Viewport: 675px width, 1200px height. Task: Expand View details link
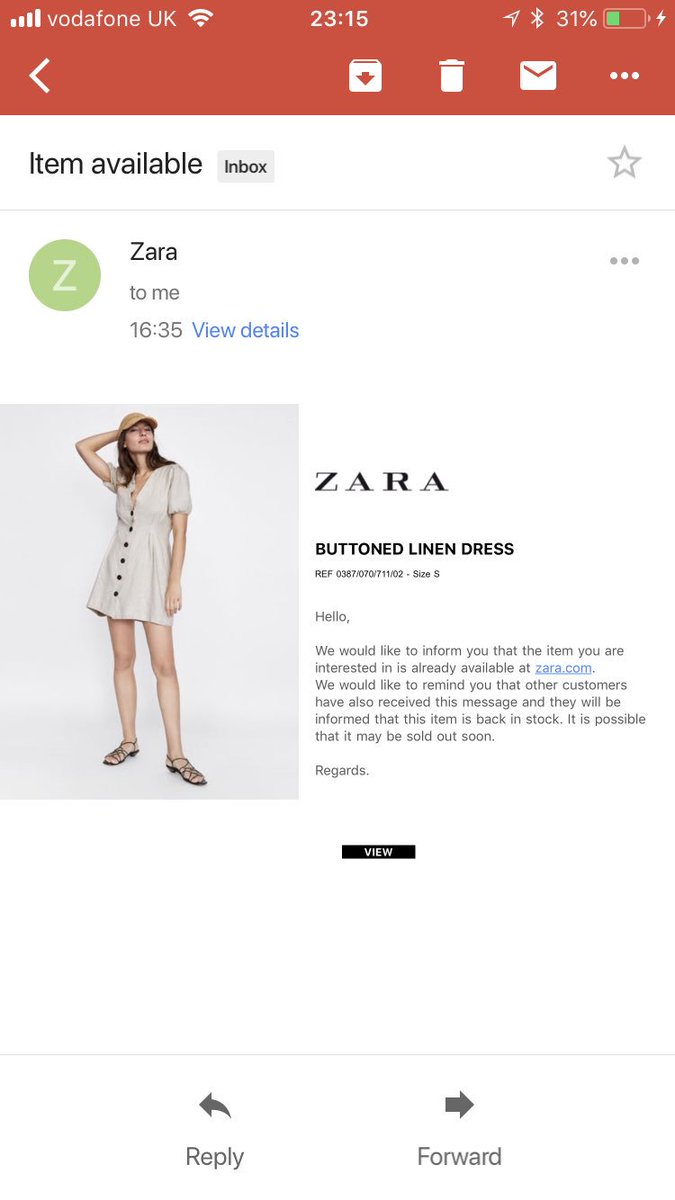(x=245, y=330)
